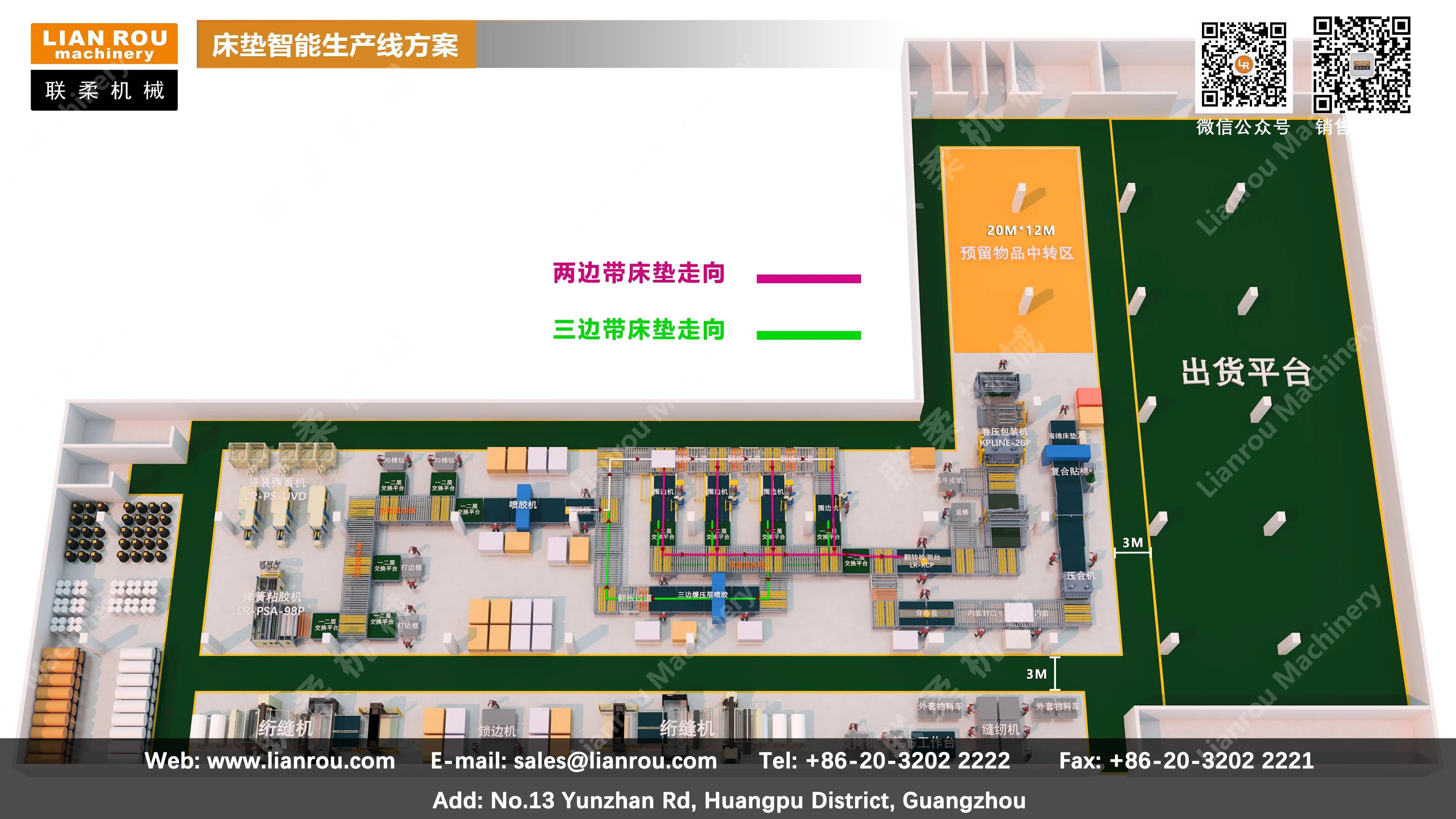
Task: Click the Tel +86-20-3202 2222 number
Action: pos(907,761)
